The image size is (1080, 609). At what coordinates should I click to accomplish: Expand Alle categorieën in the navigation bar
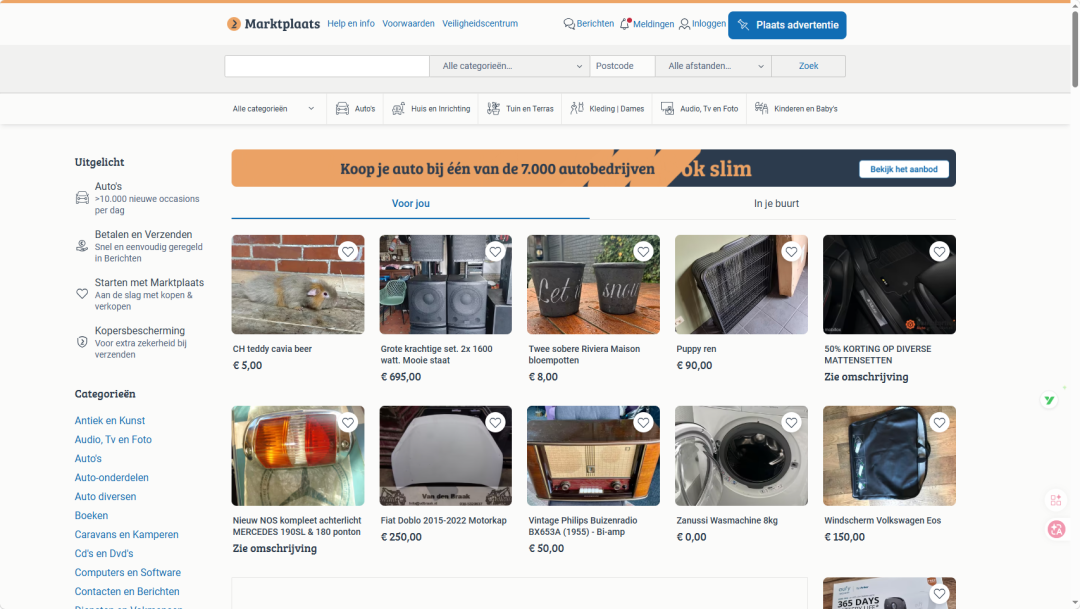click(274, 109)
